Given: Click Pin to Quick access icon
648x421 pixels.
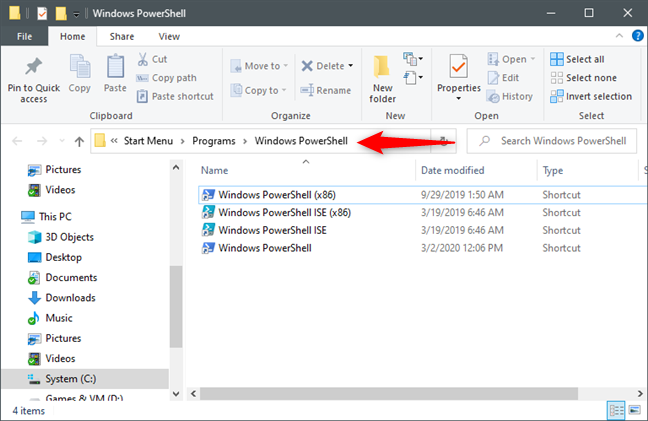Looking at the screenshot, I should pyautogui.click(x=33, y=67).
